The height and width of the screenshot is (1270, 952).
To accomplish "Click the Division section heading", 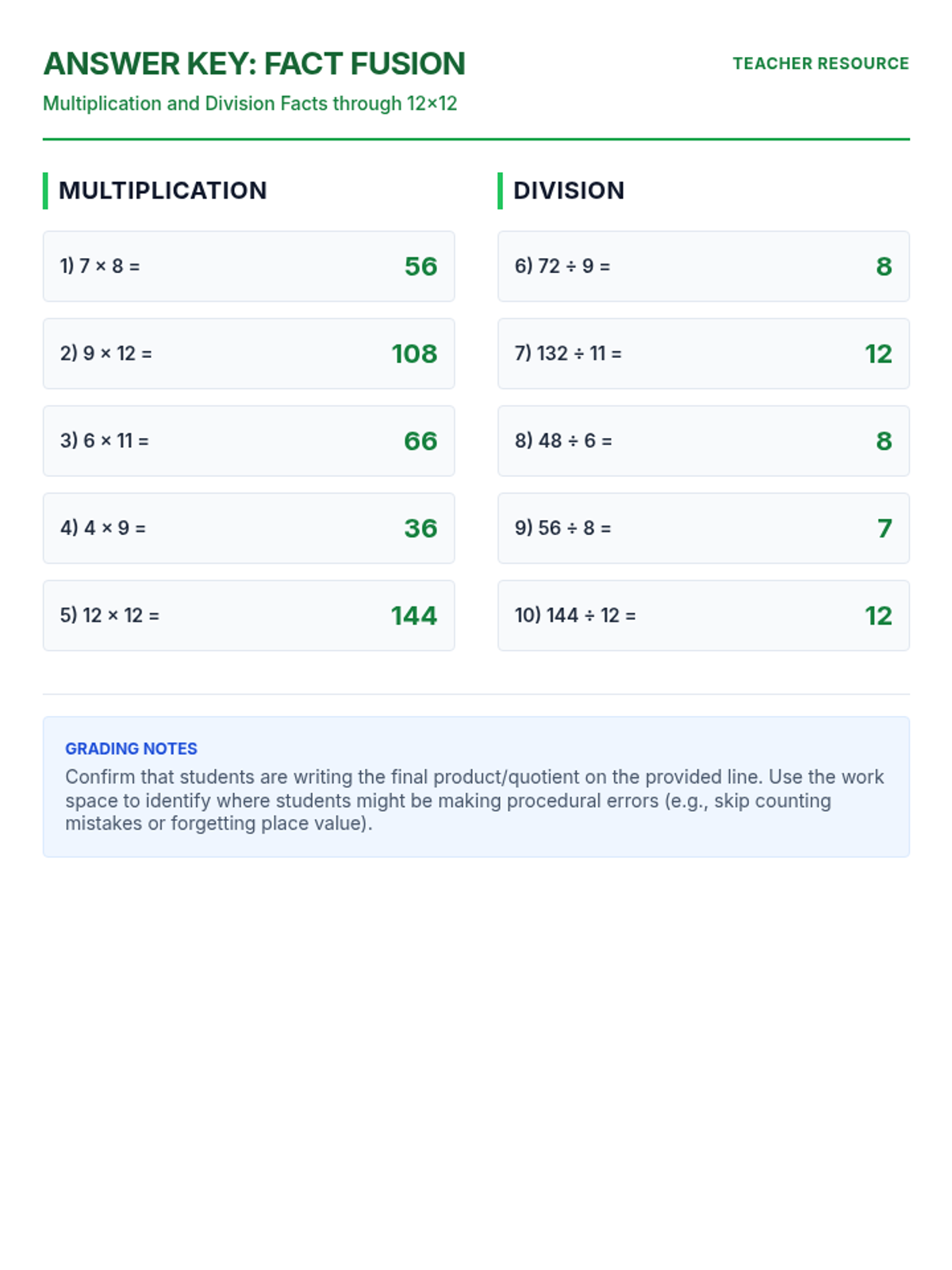I will (569, 190).
